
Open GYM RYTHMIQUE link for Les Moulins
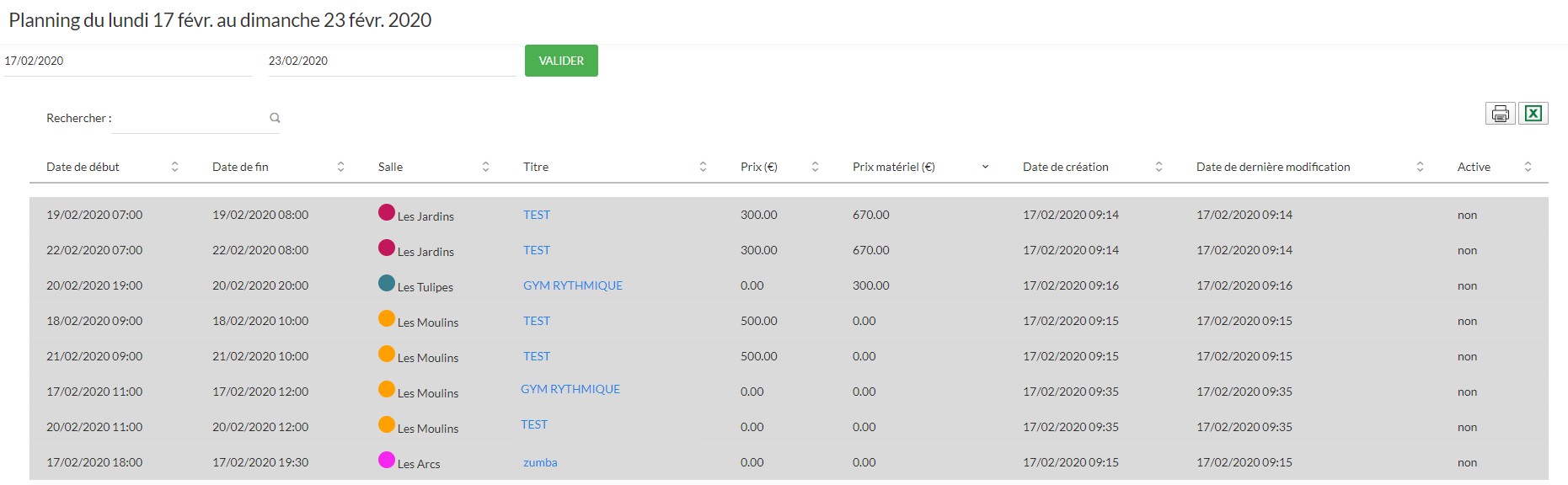(x=570, y=389)
